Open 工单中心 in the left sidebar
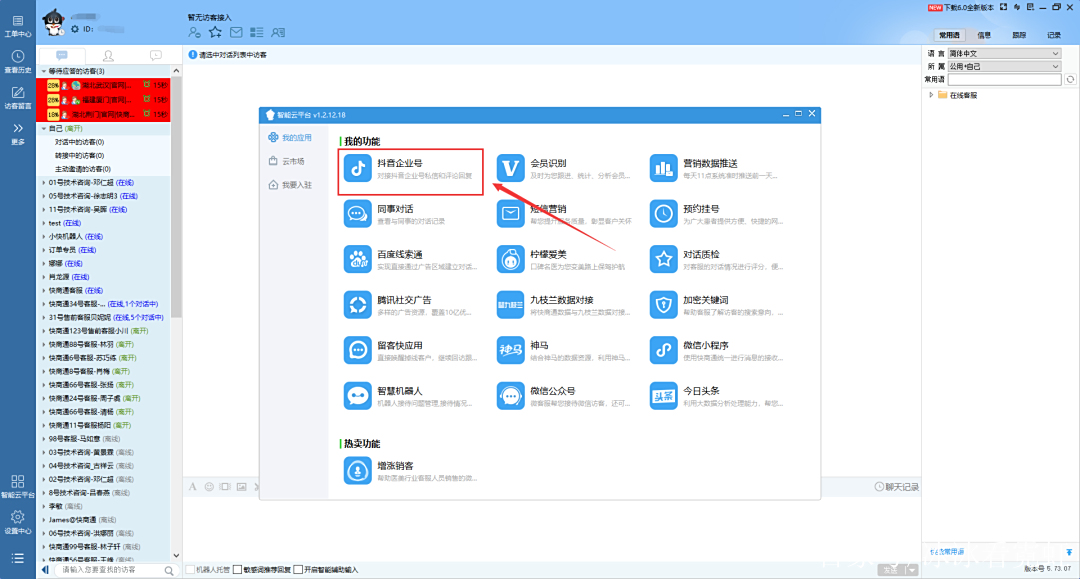This screenshot has height=579, width=1080. 18,26
